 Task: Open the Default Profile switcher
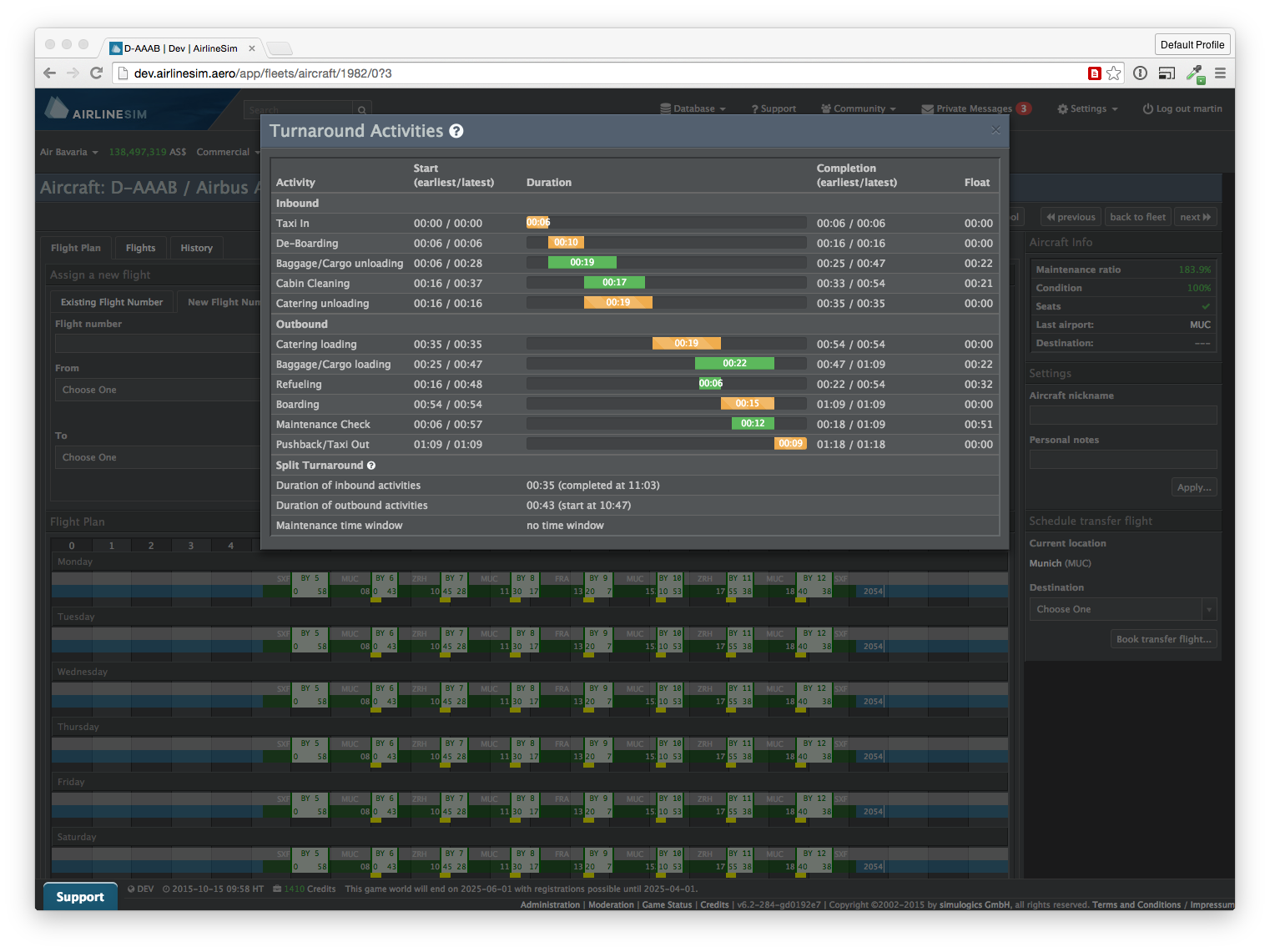1192,45
